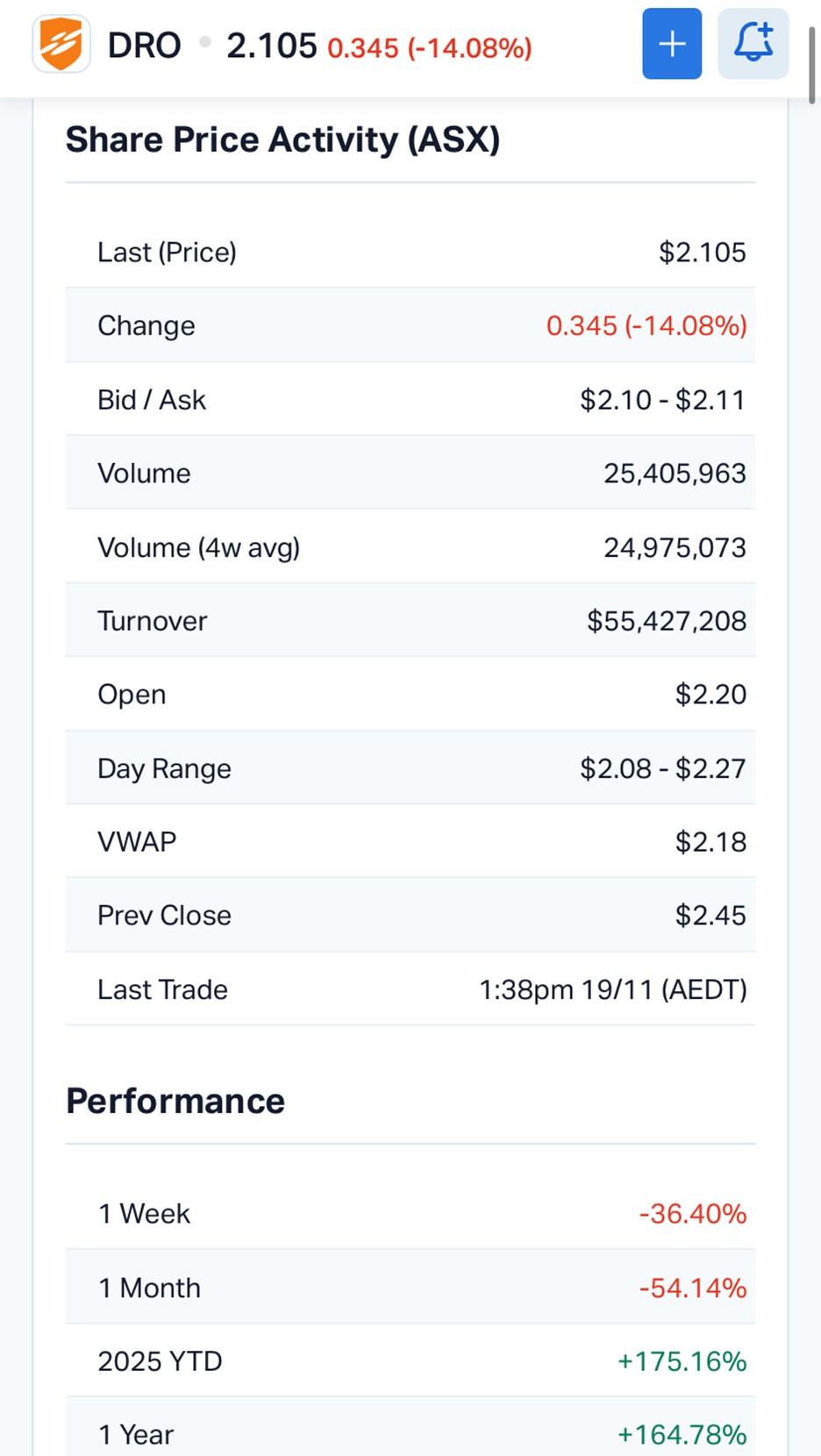Tap the blue plus add button
The width and height of the screenshot is (821, 1456).
point(672,44)
